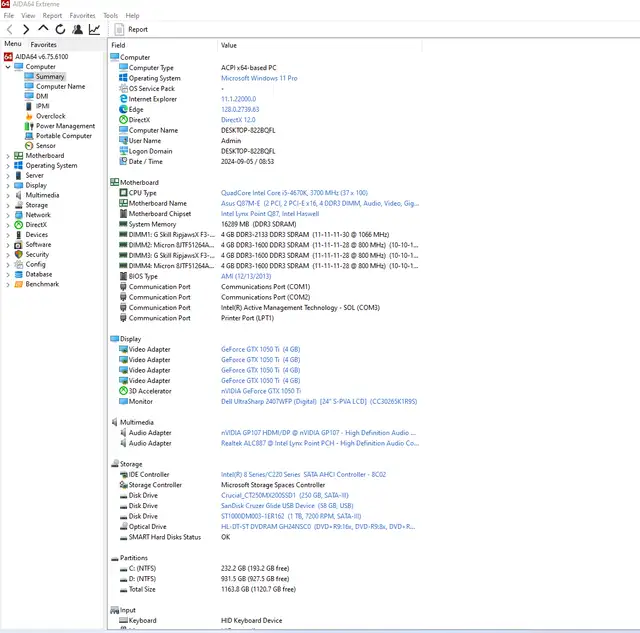Click the Report button in toolbar
The image size is (640, 633).
(x=131, y=29)
